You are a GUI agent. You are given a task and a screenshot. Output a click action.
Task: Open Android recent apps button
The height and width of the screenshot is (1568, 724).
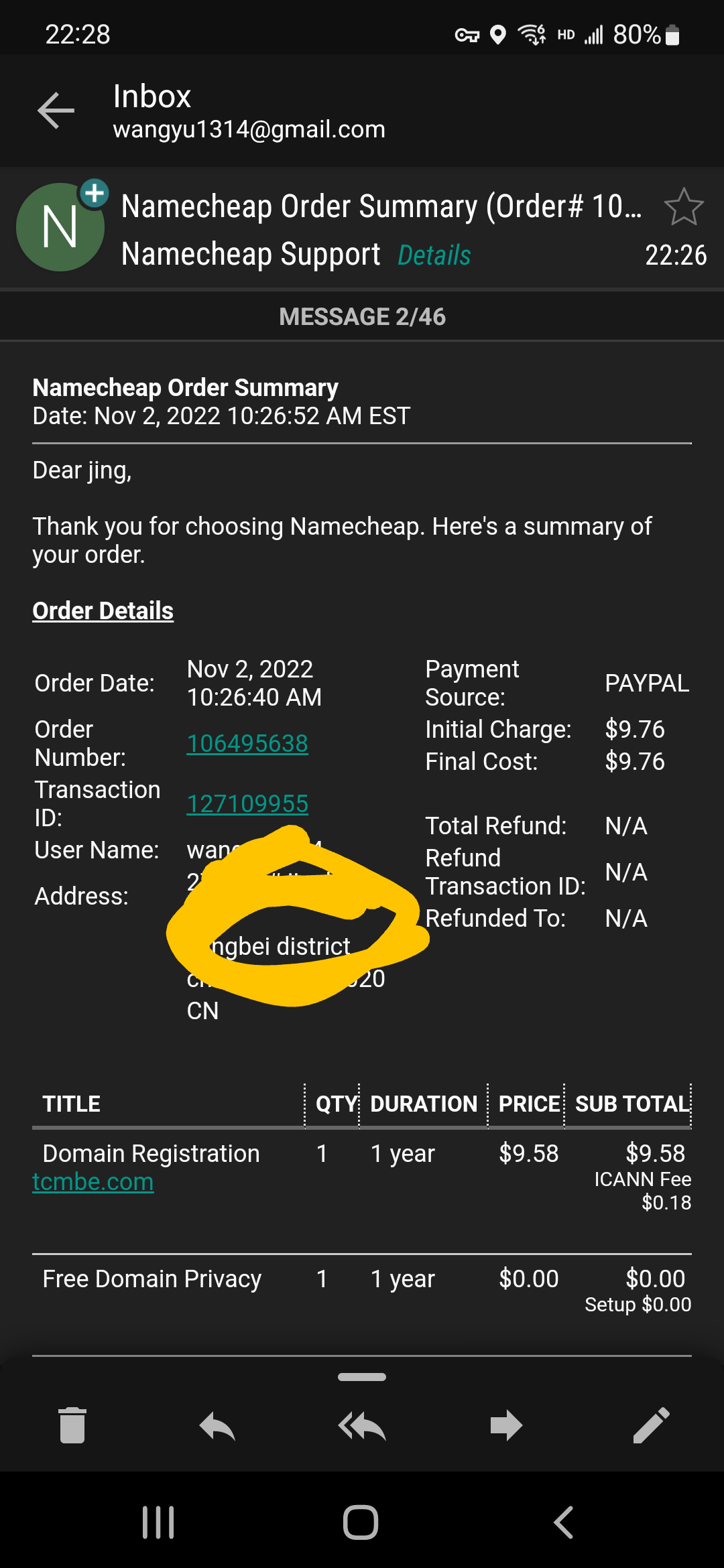click(x=158, y=1522)
